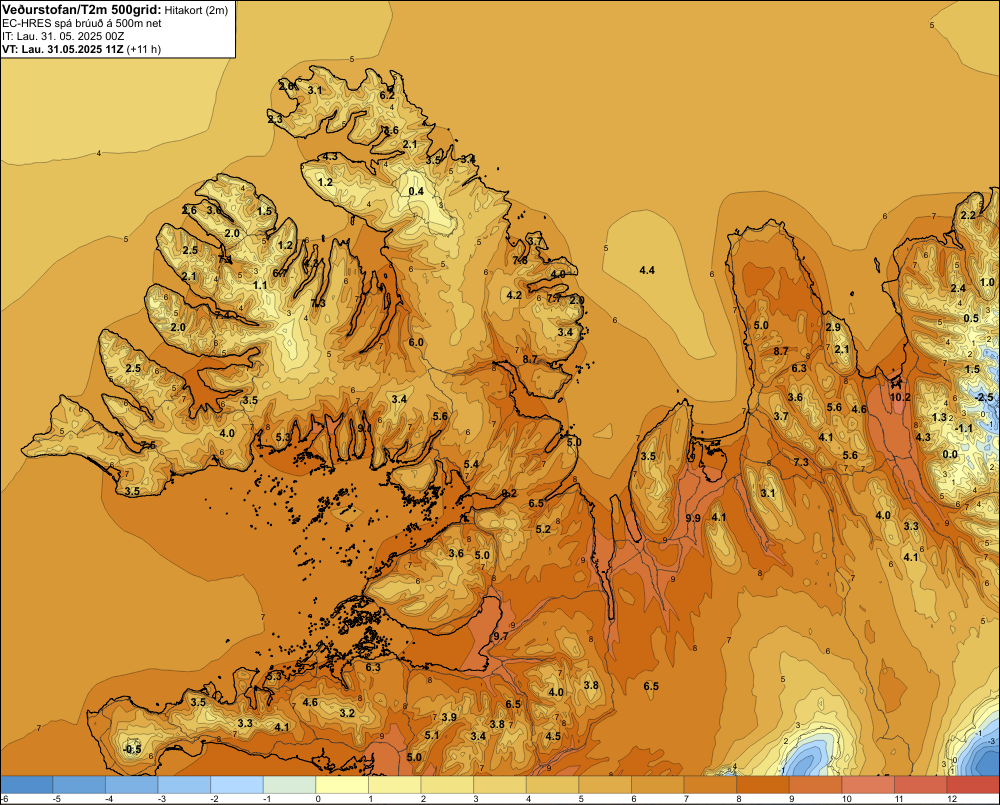This screenshot has height=805, width=1000.
Task: Click the 0.0 temperature label
Action: [x=950, y=454]
